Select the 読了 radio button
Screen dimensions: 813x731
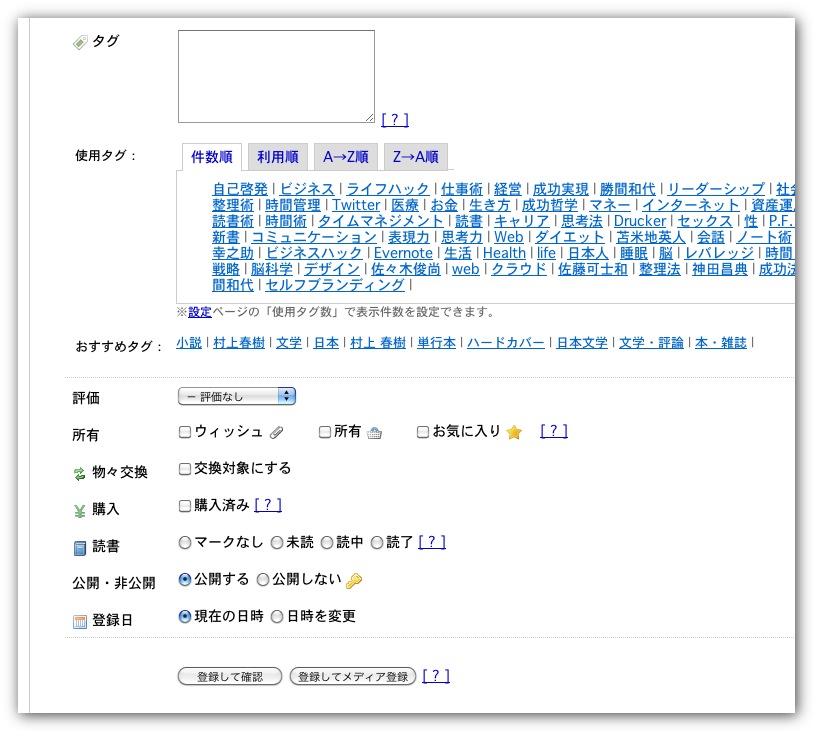click(377, 542)
